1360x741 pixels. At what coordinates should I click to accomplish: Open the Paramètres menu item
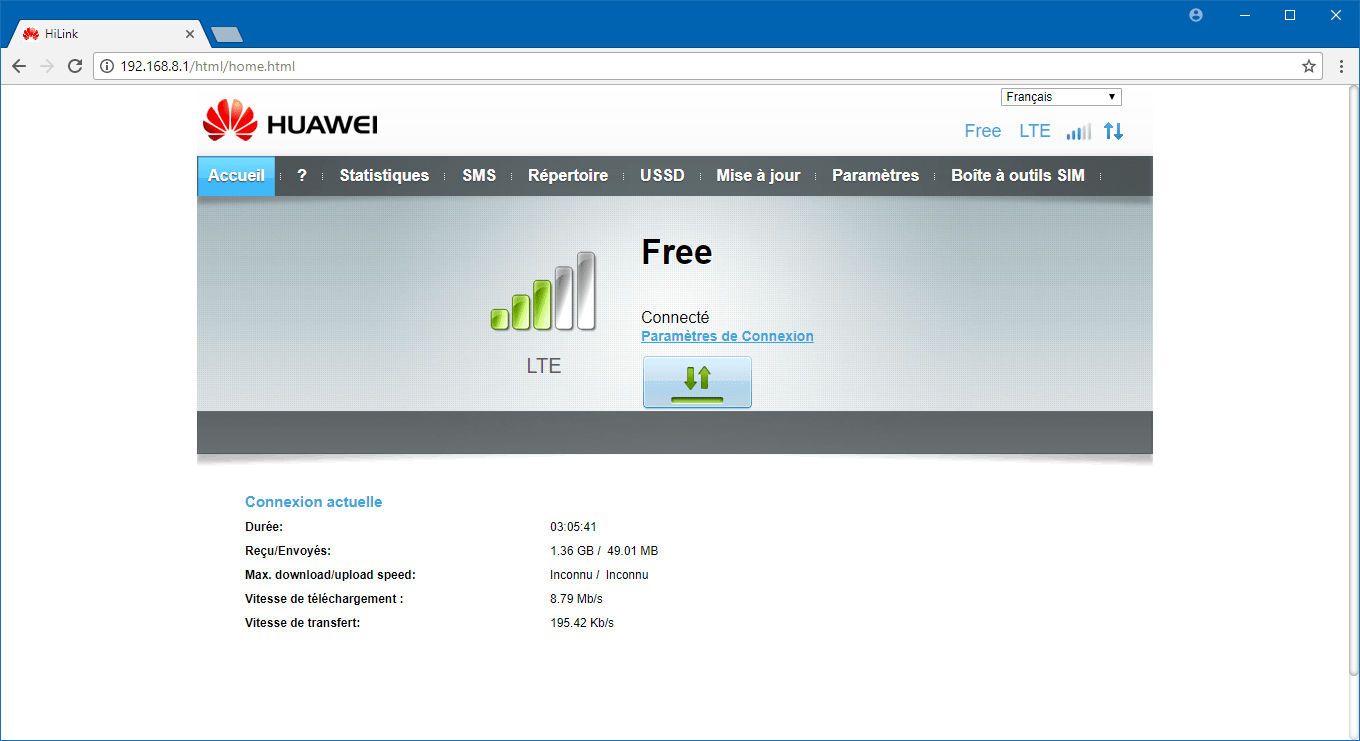pos(875,176)
